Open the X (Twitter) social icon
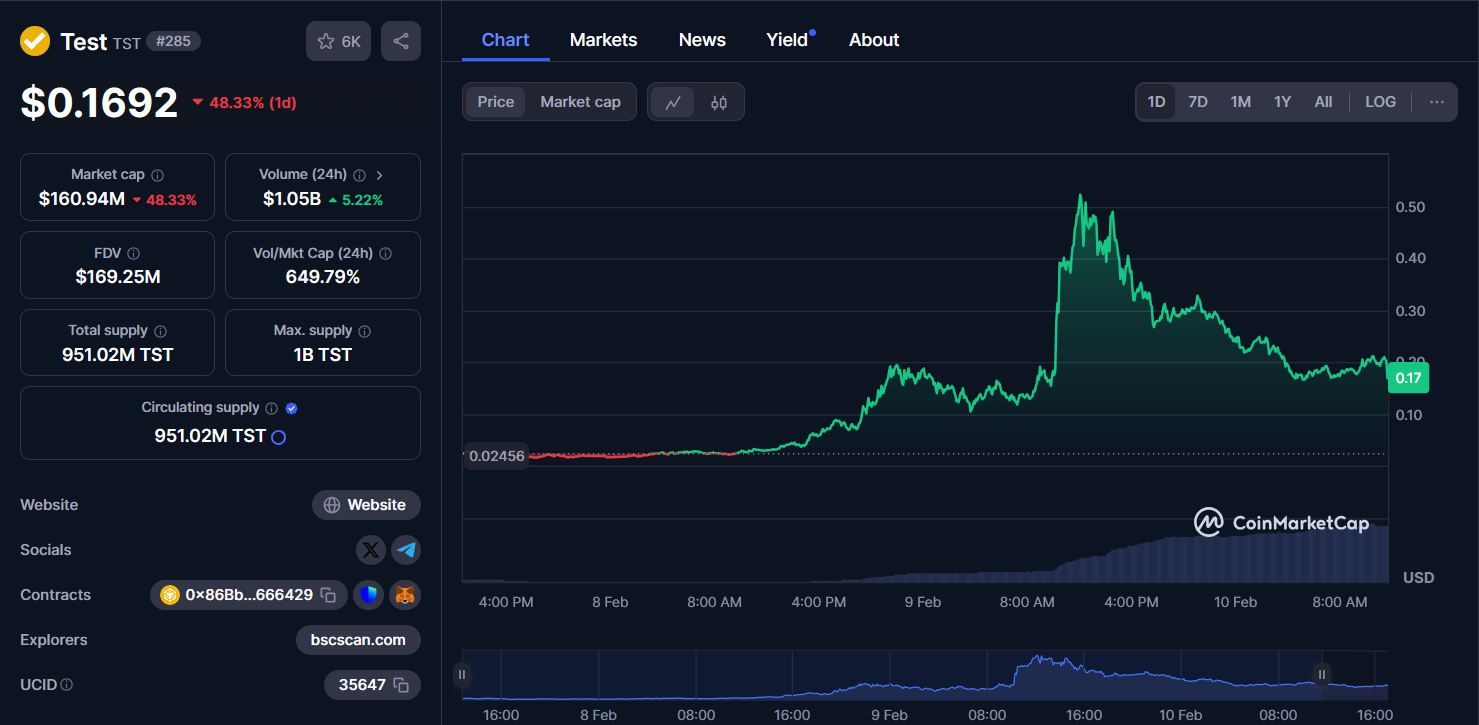The height and width of the screenshot is (725, 1479). (x=371, y=550)
